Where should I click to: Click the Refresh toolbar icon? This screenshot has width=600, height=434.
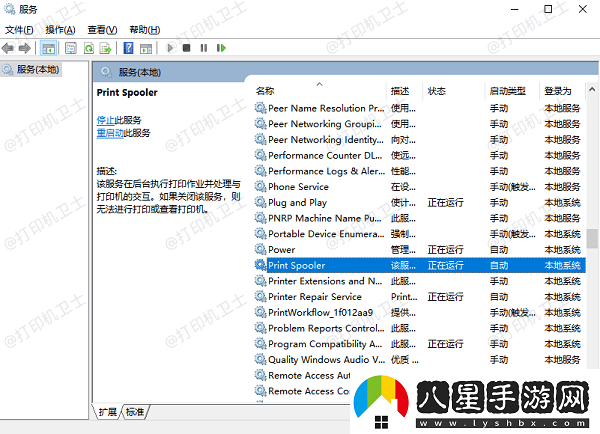90,47
